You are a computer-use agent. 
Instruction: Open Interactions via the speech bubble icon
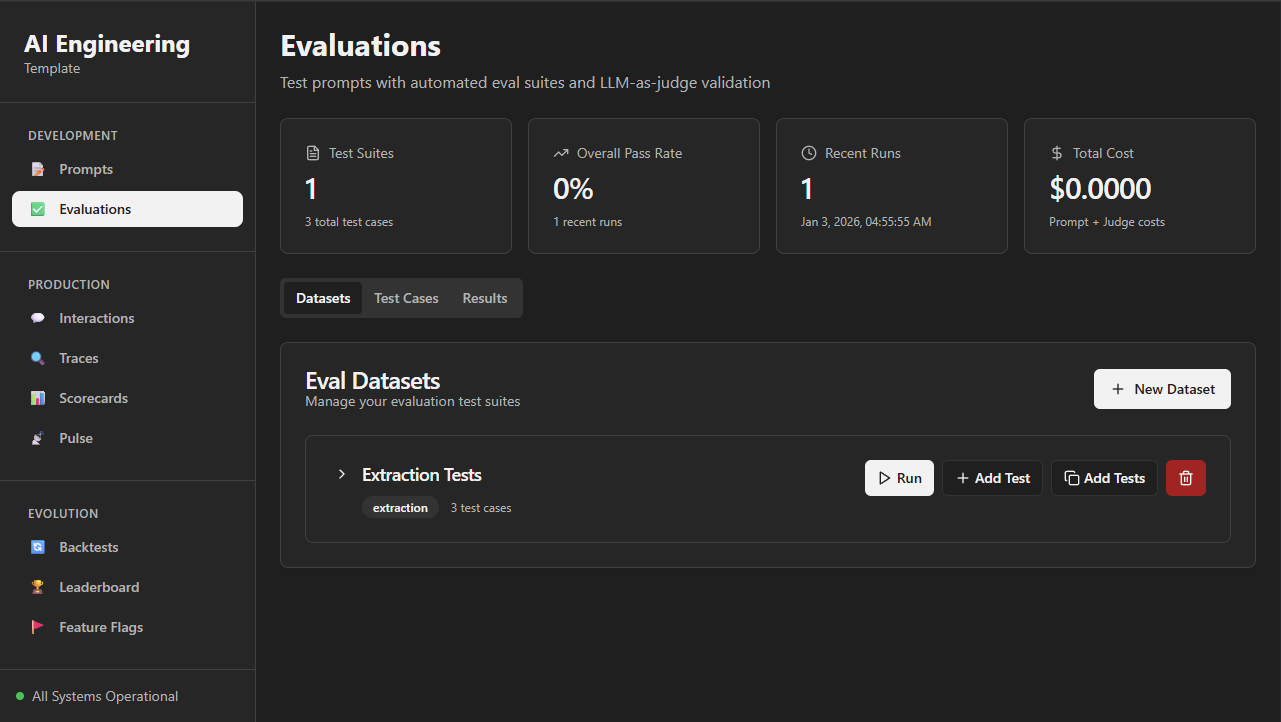37,317
